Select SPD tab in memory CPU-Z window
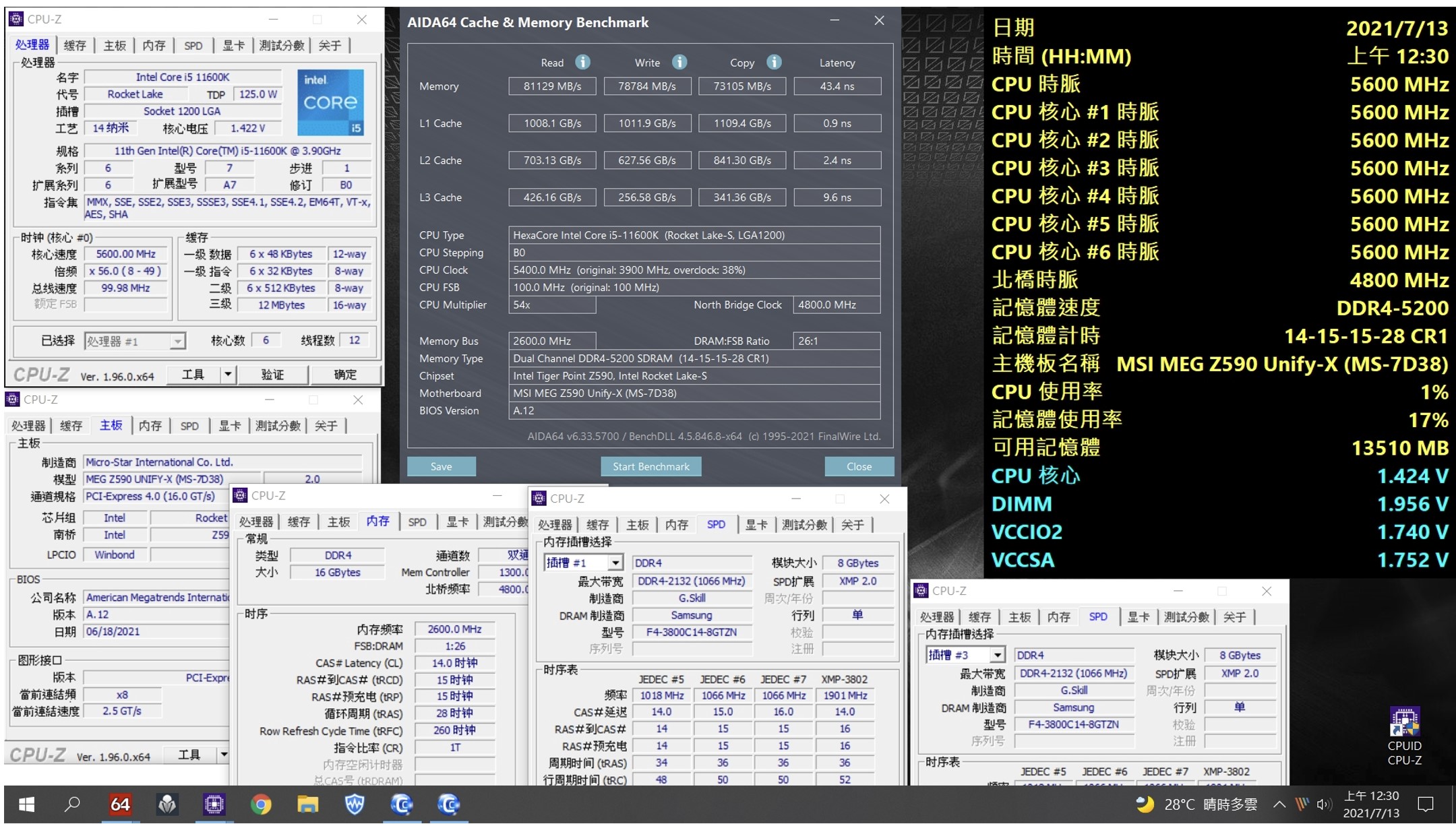This screenshot has height=824, width=1456. click(x=417, y=522)
